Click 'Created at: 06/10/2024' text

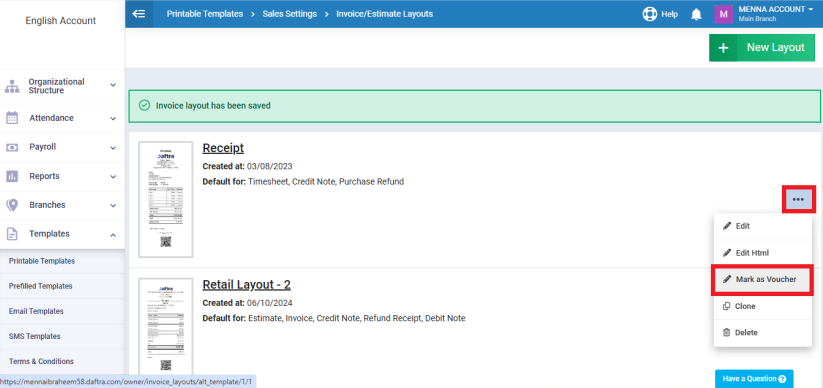[247, 303]
